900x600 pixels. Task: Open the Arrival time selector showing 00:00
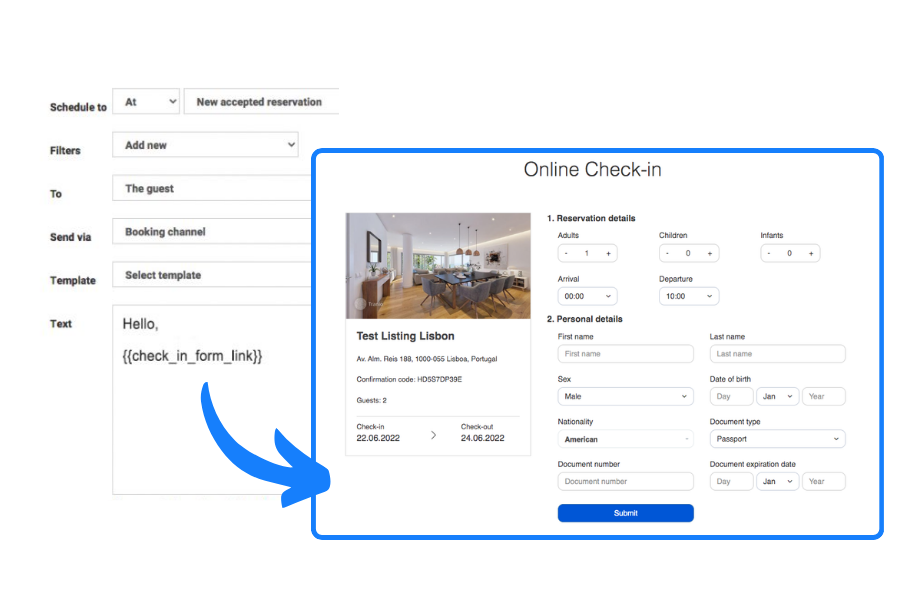pos(585,296)
